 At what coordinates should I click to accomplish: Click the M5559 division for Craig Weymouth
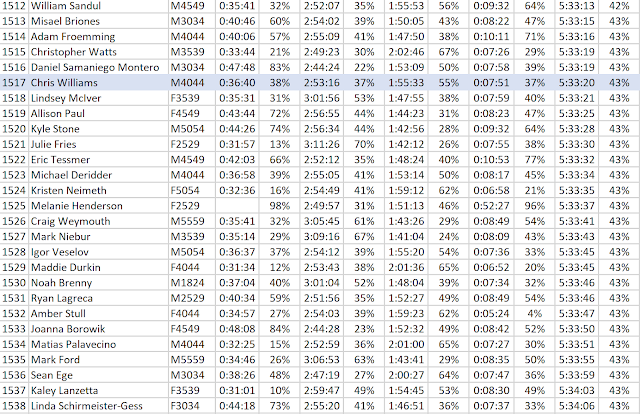click(187, 221)
